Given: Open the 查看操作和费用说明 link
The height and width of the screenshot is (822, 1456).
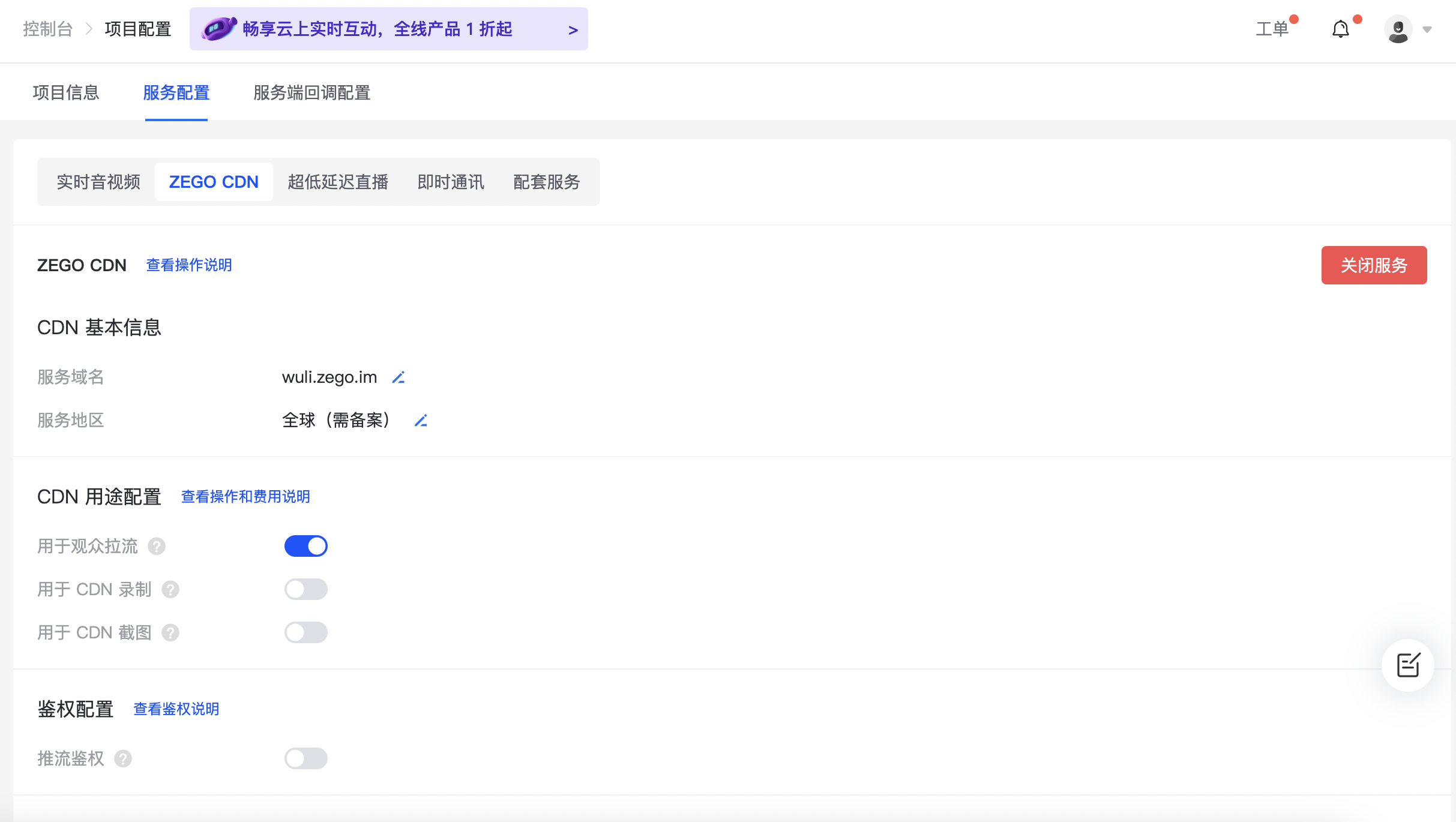Looking at the screenshot, I should click(245, 497).
